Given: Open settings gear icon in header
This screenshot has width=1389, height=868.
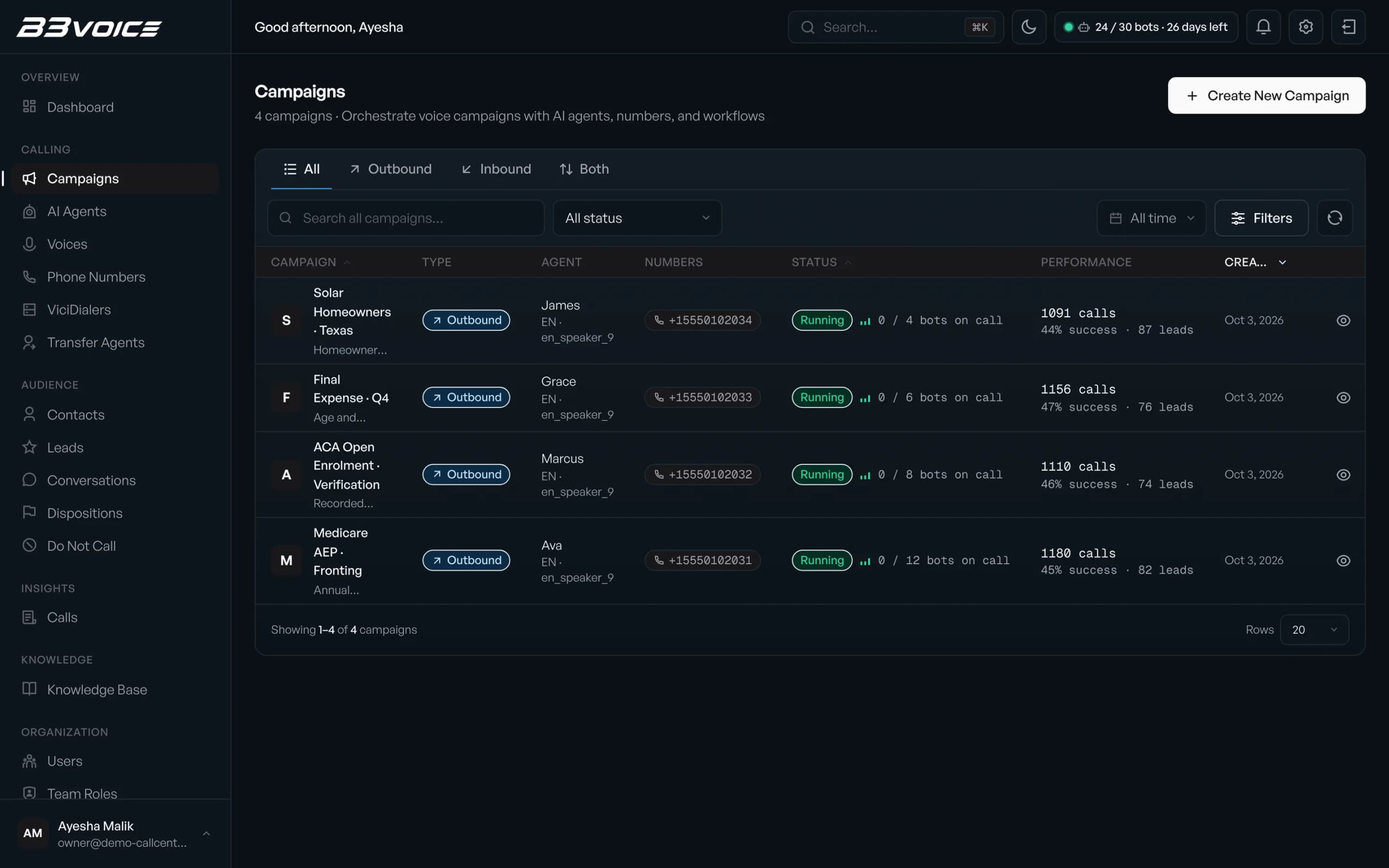Looking at the screenshot, I should (x=1305, y=27).
